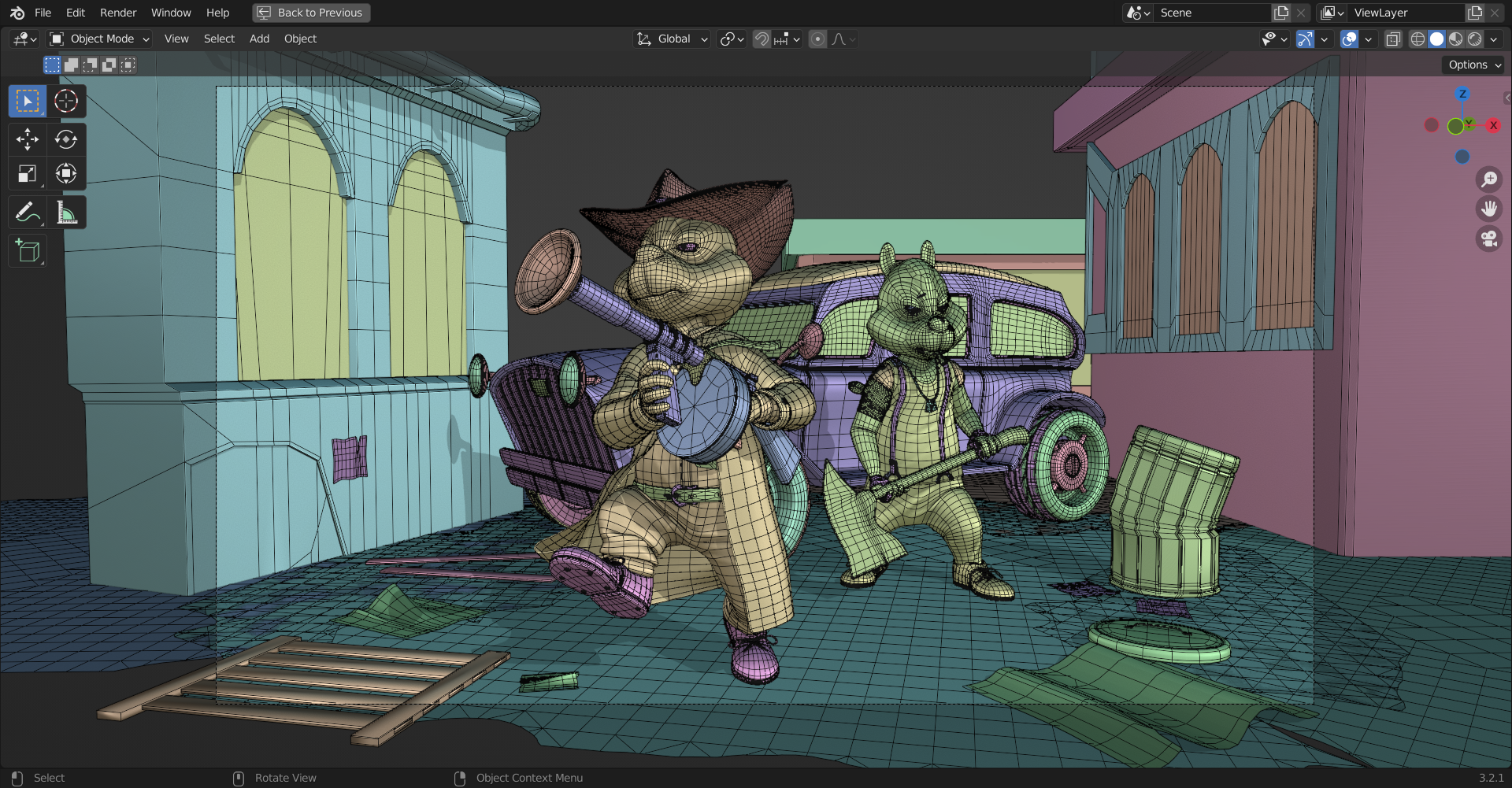Select the Measure tool
The height and width of the screenshot is (788, 1512).
point(66,212)
